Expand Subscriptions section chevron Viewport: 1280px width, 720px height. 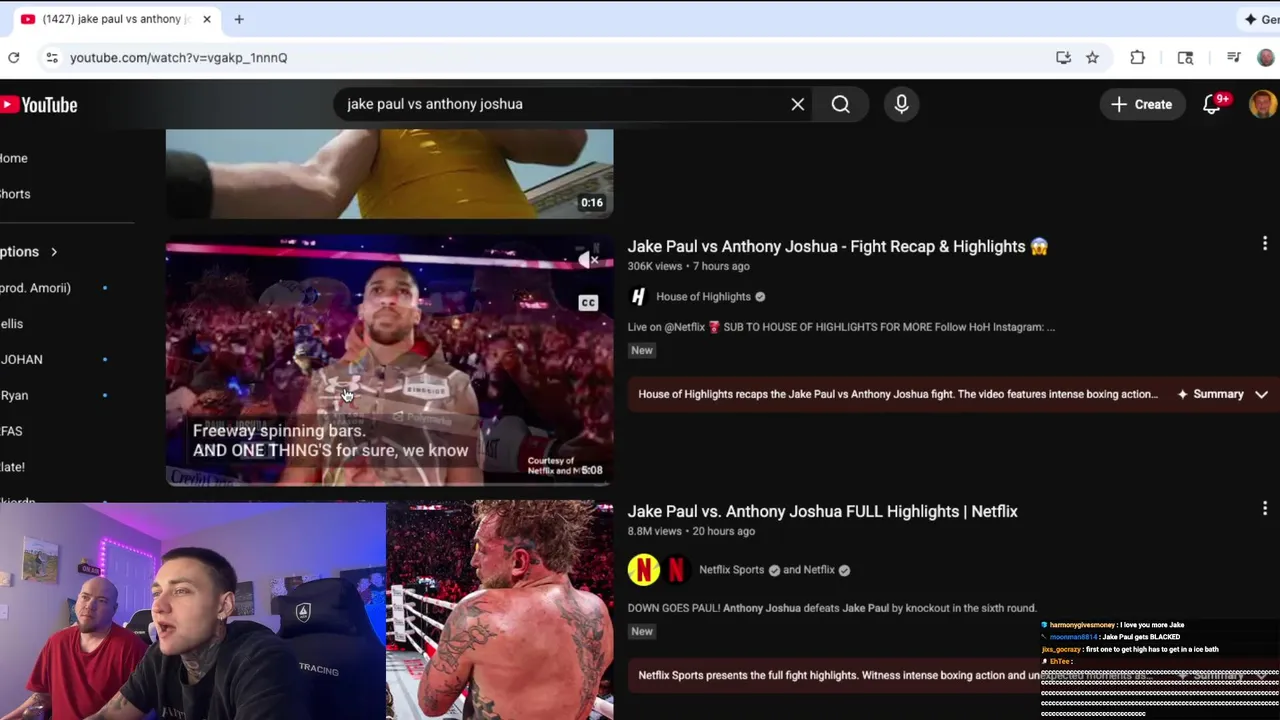[x=54, y=252]
